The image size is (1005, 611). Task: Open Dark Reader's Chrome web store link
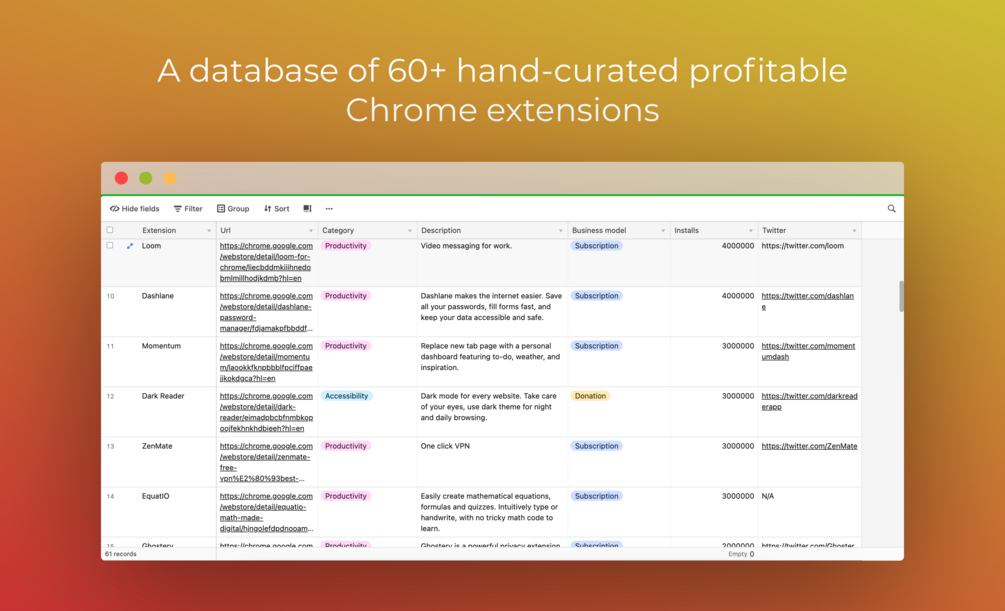tap(266, 412)
